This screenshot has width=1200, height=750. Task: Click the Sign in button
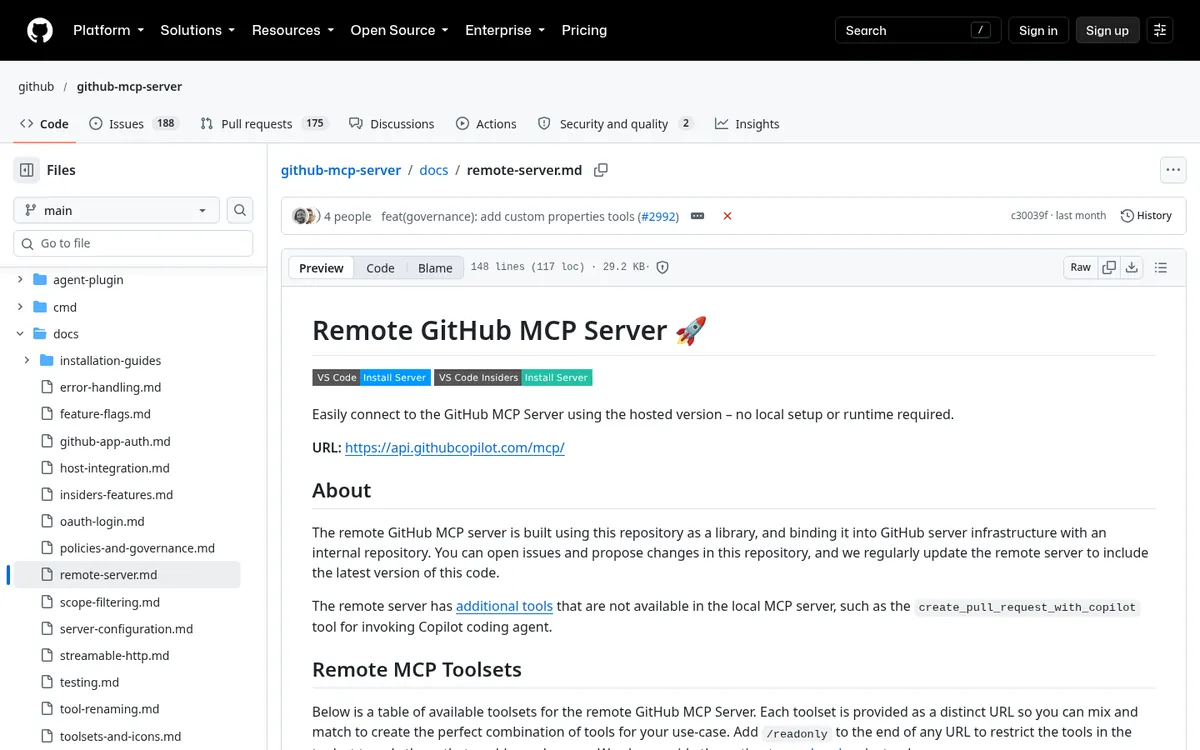(1038, 30)
